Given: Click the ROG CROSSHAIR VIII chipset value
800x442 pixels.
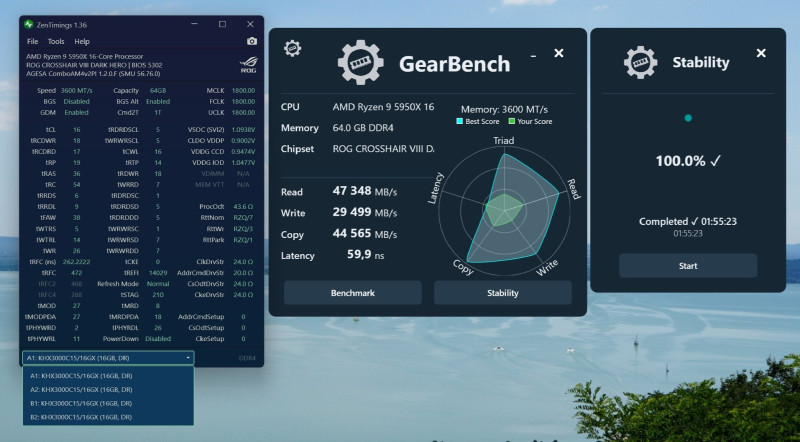Looking at the screenshot, I should 383,149.
